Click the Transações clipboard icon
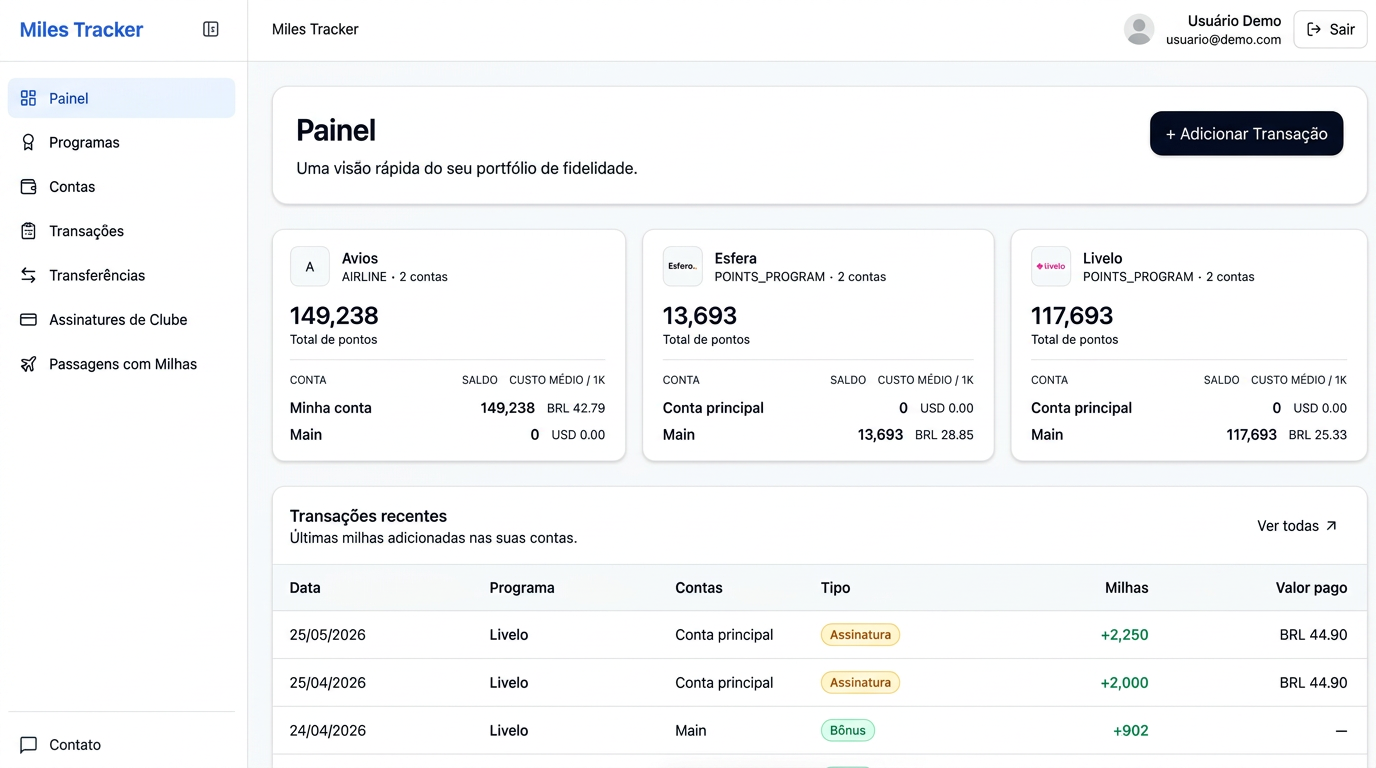The height and width of the screenshot is (768, 1376). click(x=28, y=231)
